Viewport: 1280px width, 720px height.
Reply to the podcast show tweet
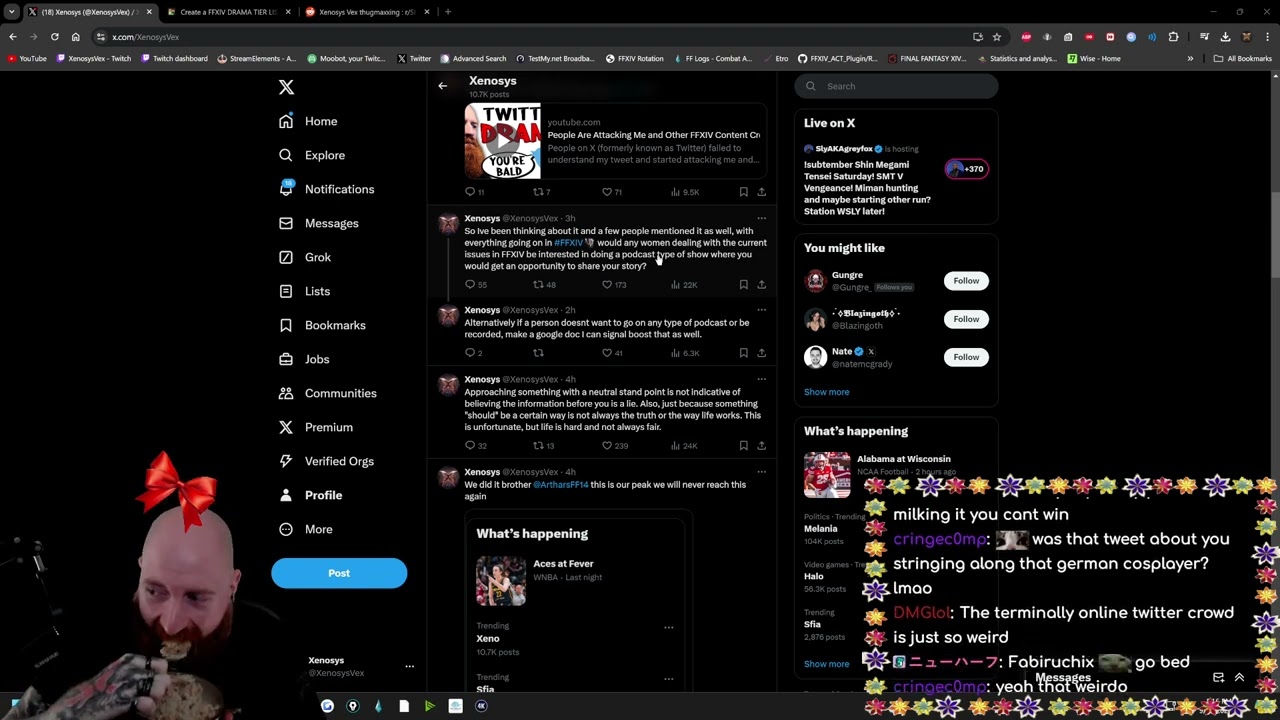[475, 285]
